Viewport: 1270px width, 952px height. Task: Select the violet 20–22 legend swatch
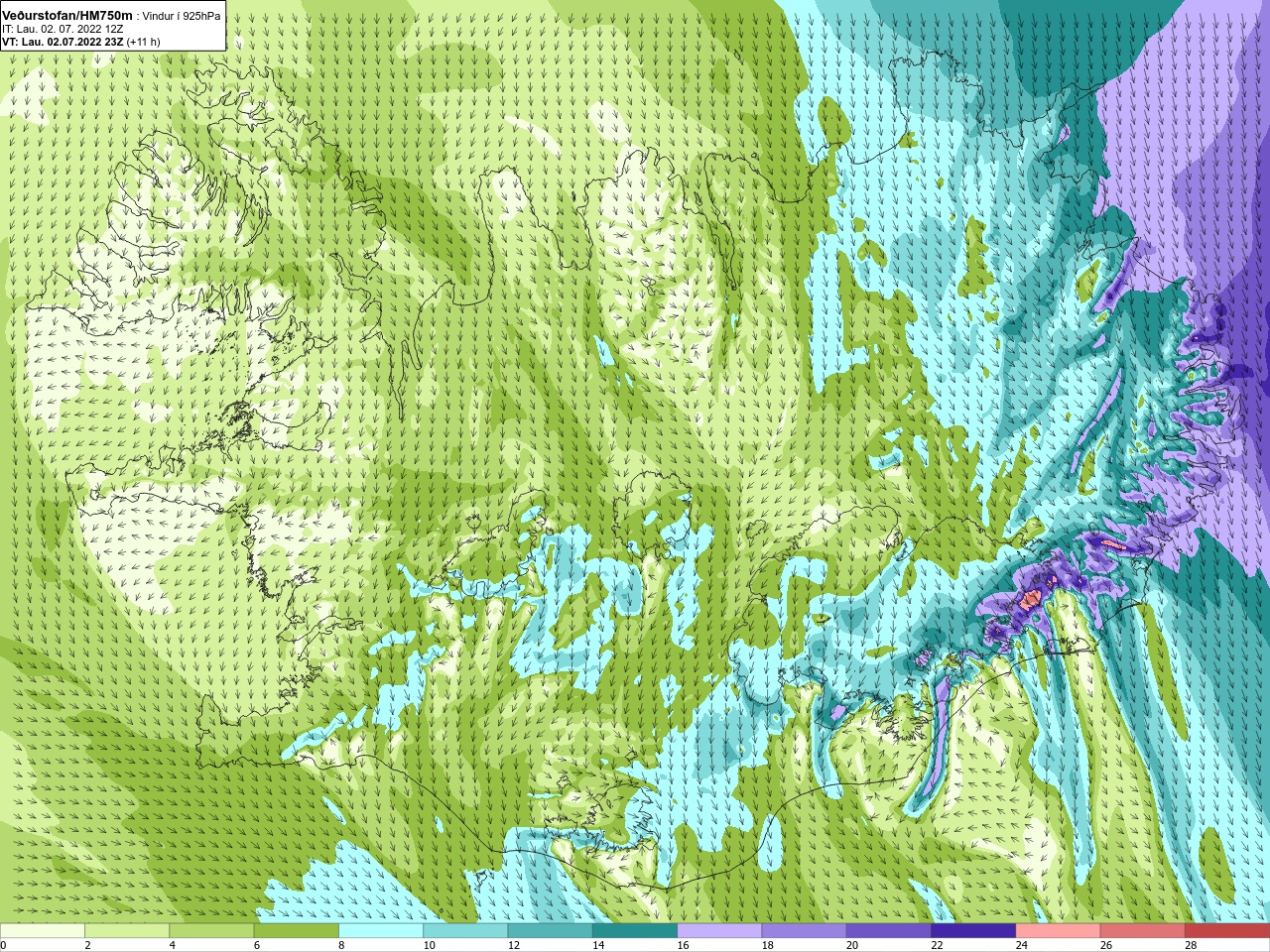coord(888,931)
